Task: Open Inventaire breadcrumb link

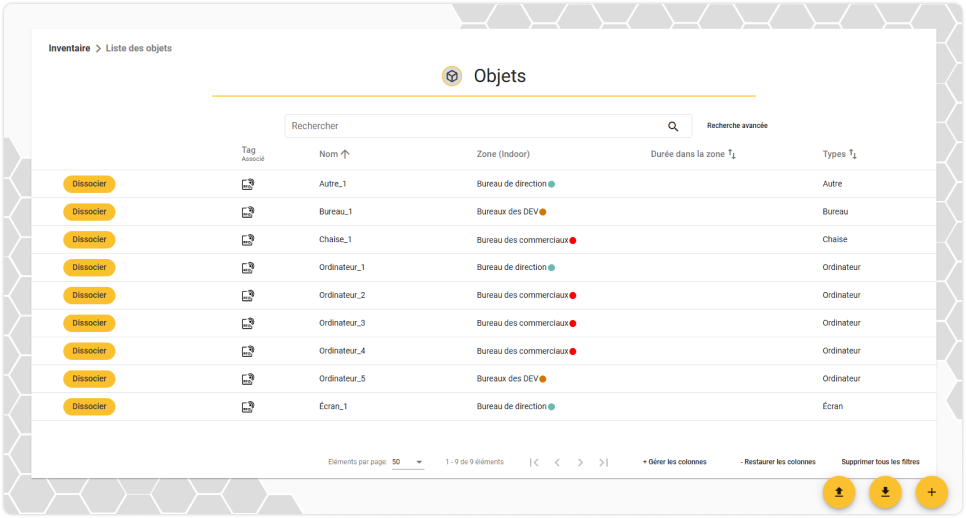Action: tap(70, 48)
